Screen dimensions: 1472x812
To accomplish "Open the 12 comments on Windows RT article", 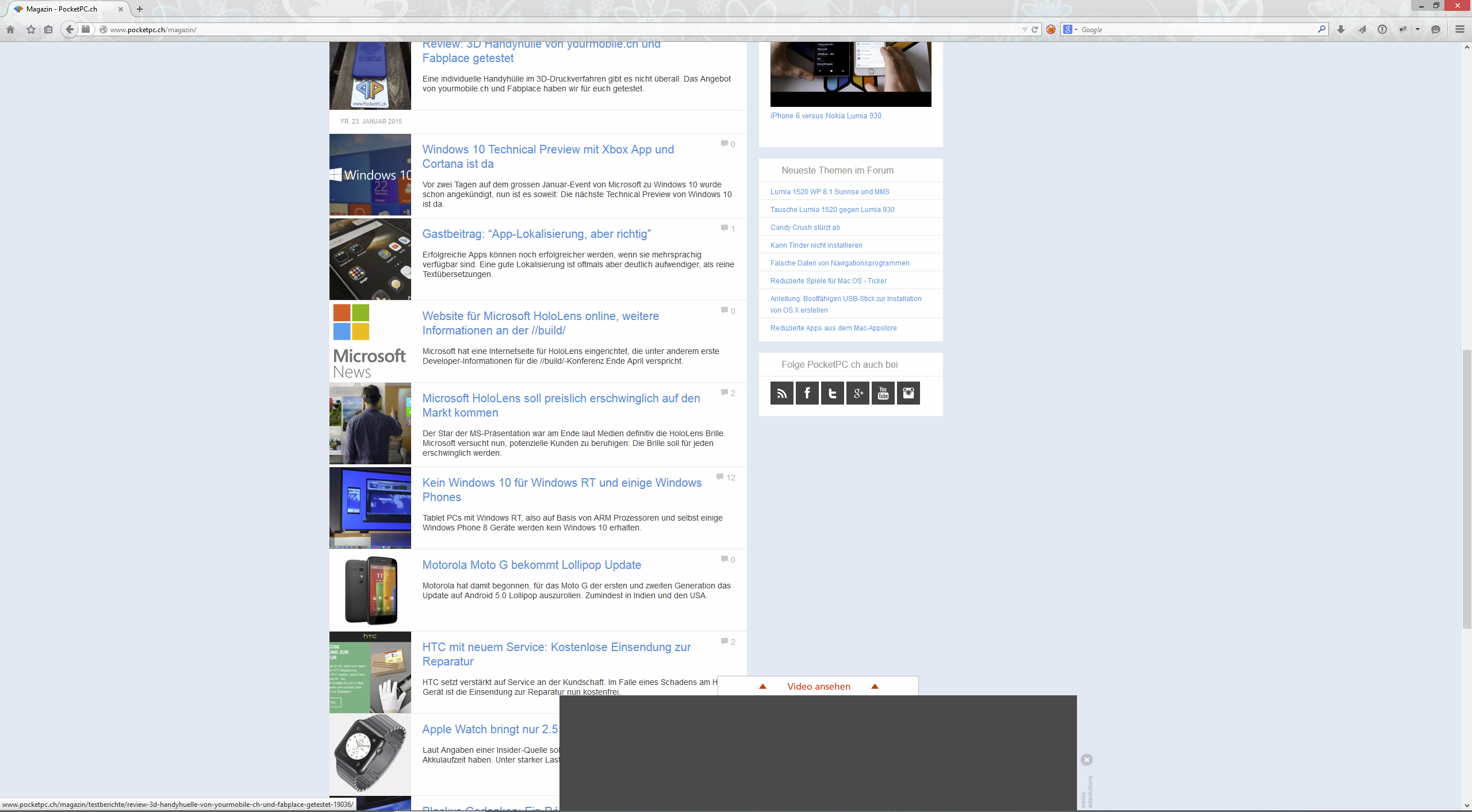I will tap(726, 478).
